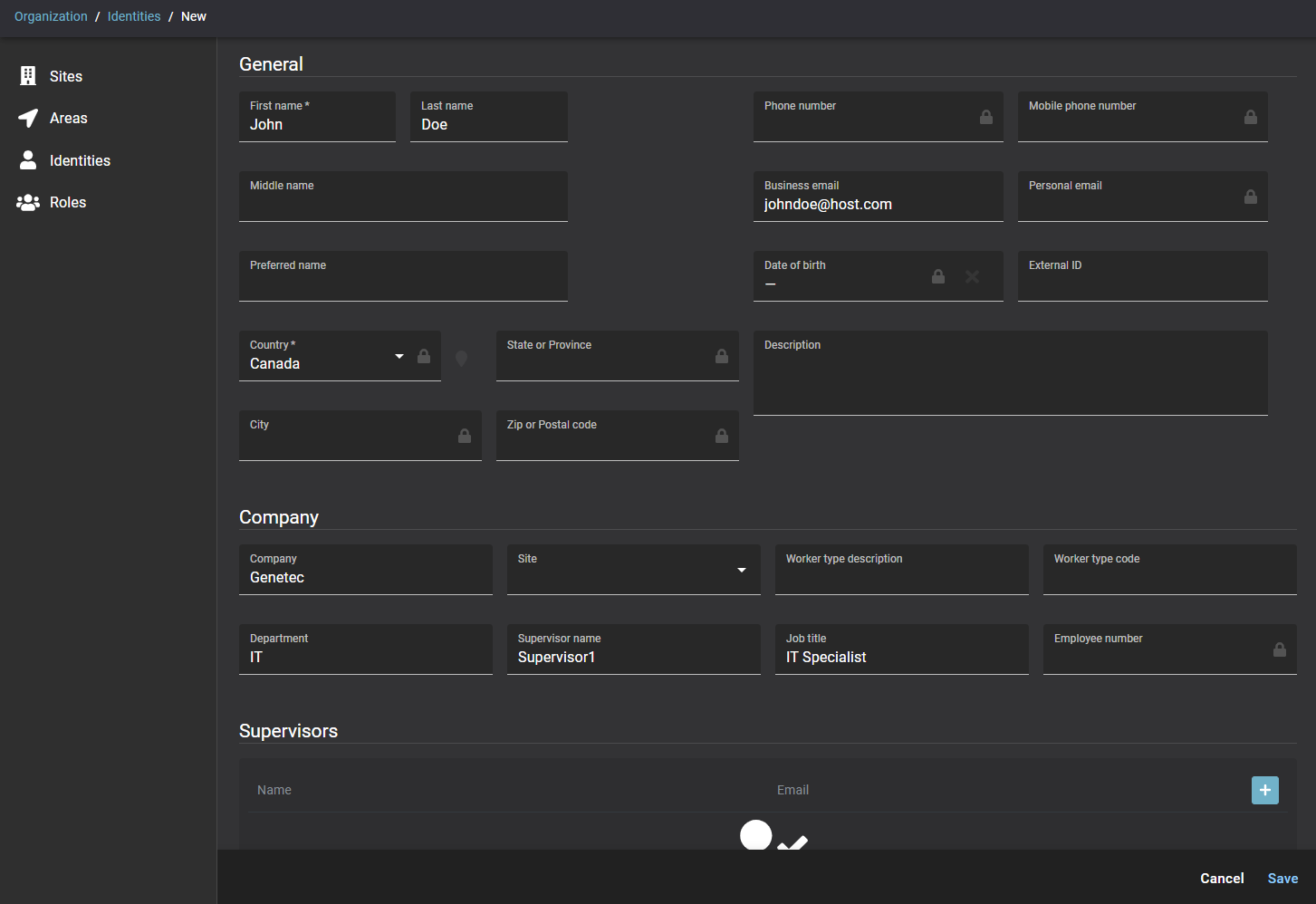The image size is (1316, 904).
Task: Click the Organization breadcrumb link
Action: pos(51,16)
